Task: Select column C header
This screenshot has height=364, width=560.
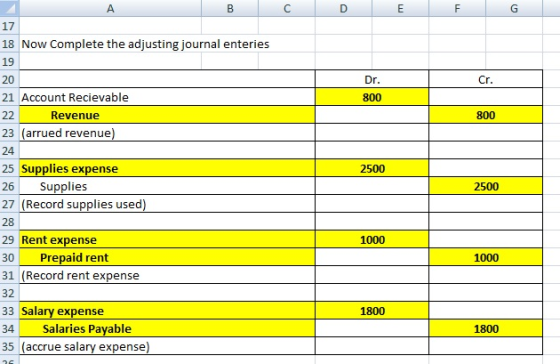Action: click(287, 8)
